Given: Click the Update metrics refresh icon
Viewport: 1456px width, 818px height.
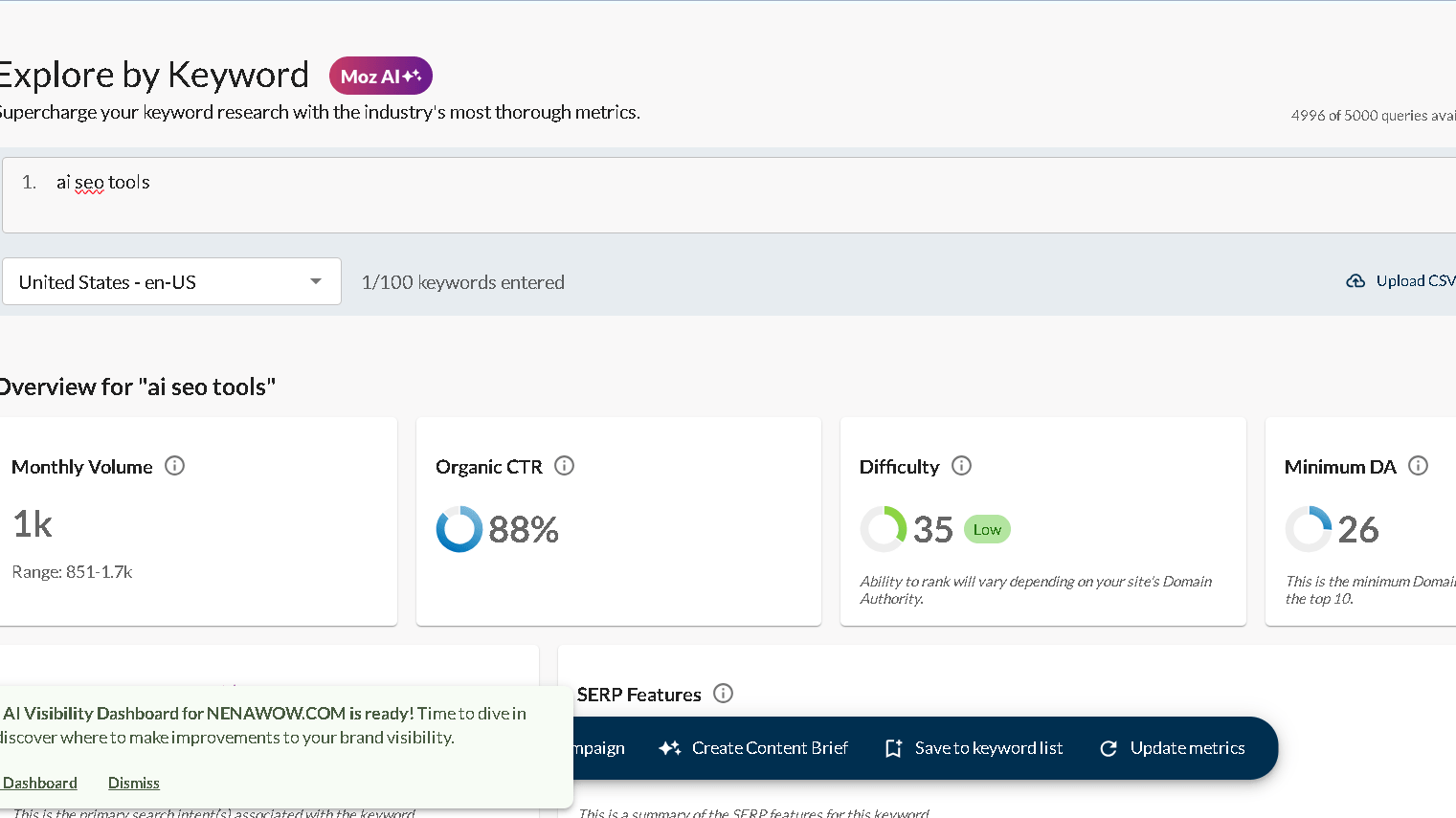Looking at the screenshot, I should point(1109,748).
